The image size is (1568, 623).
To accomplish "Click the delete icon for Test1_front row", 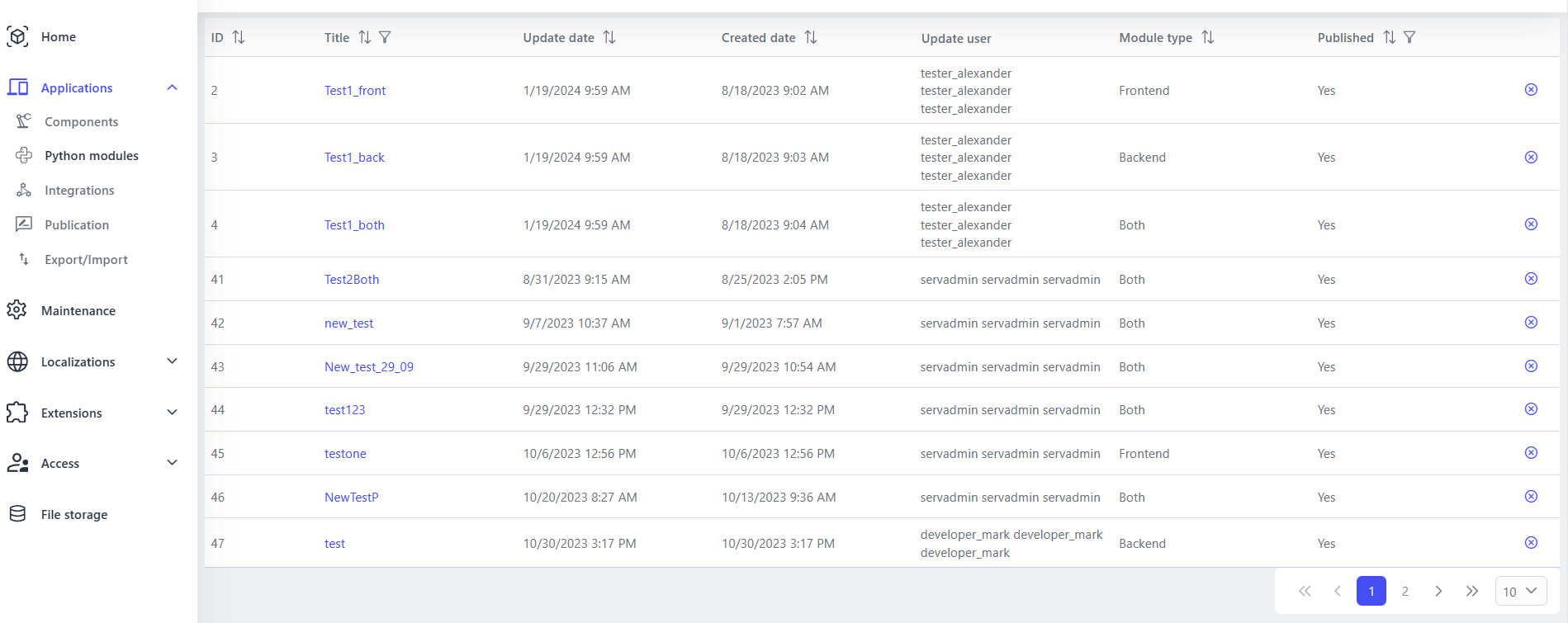I will tap(1531, 90).
